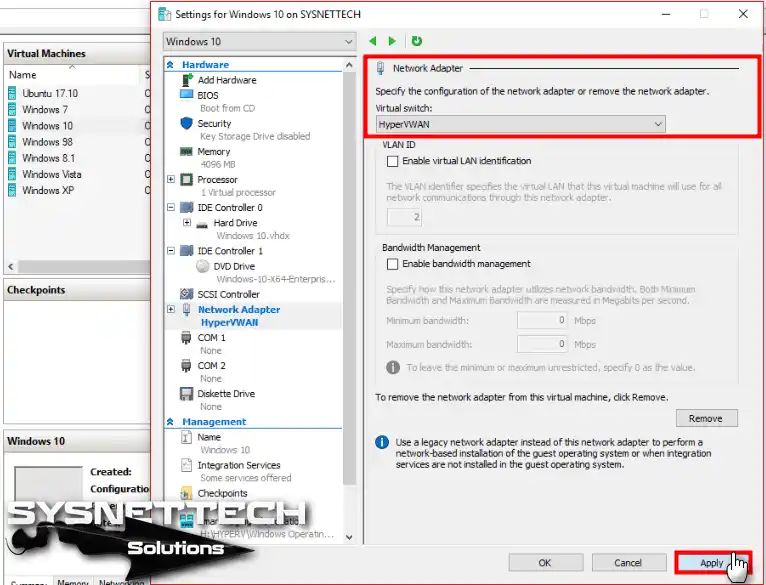Select the Diskette Drive floppy icon
Screen dimensions: 766x585
(186, 394)
